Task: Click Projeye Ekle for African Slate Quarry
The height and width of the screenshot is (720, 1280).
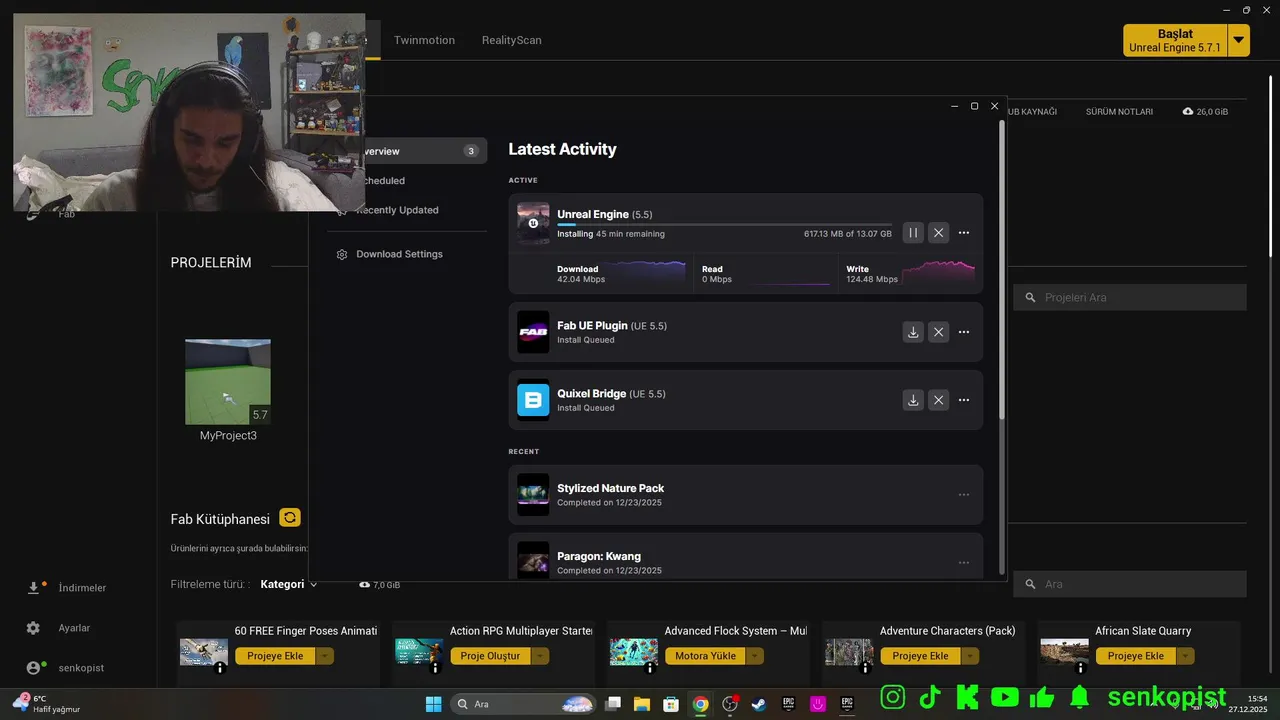Action: click(x=1135, y=656)
